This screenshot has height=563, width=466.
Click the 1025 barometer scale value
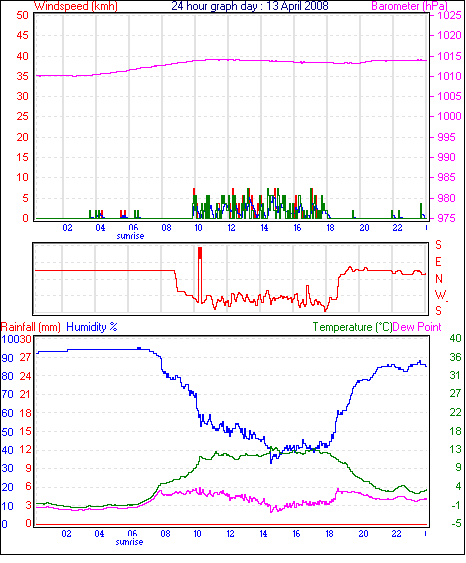coord(449,15)
